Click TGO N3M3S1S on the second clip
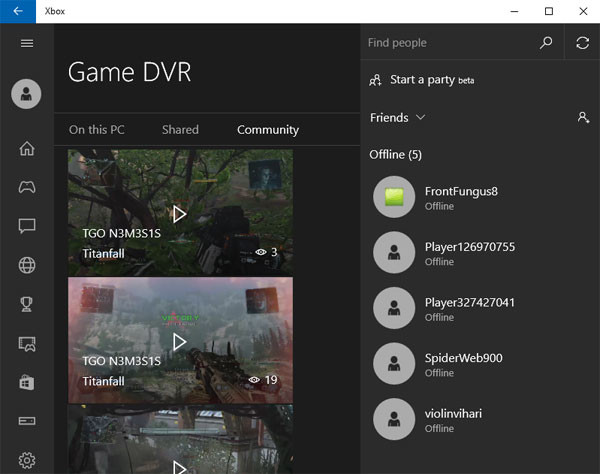 [x=122, y=361]
